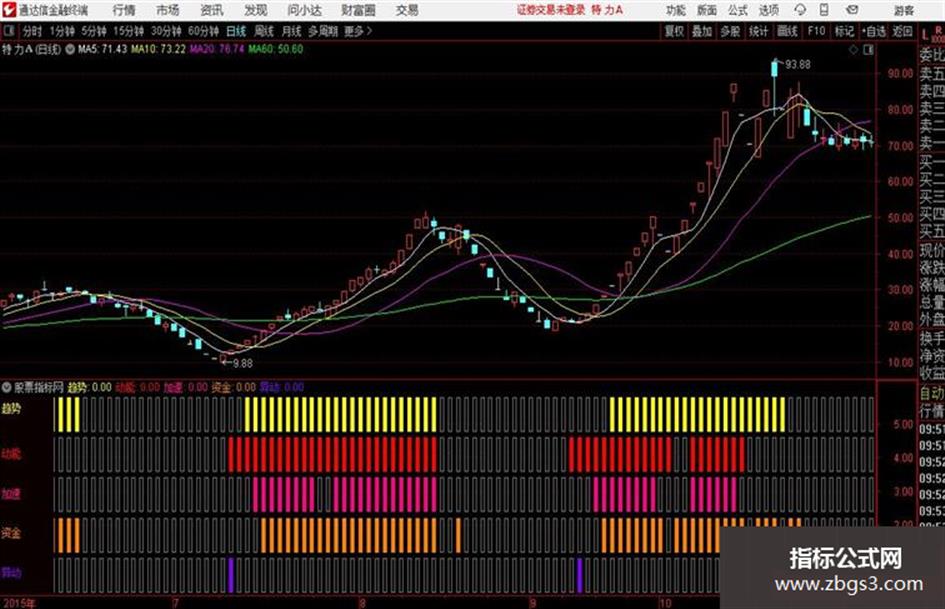Viewport: 945px width, 609px height.
Task: Select the 日线 daily period tab
Action: coord(236,31)
